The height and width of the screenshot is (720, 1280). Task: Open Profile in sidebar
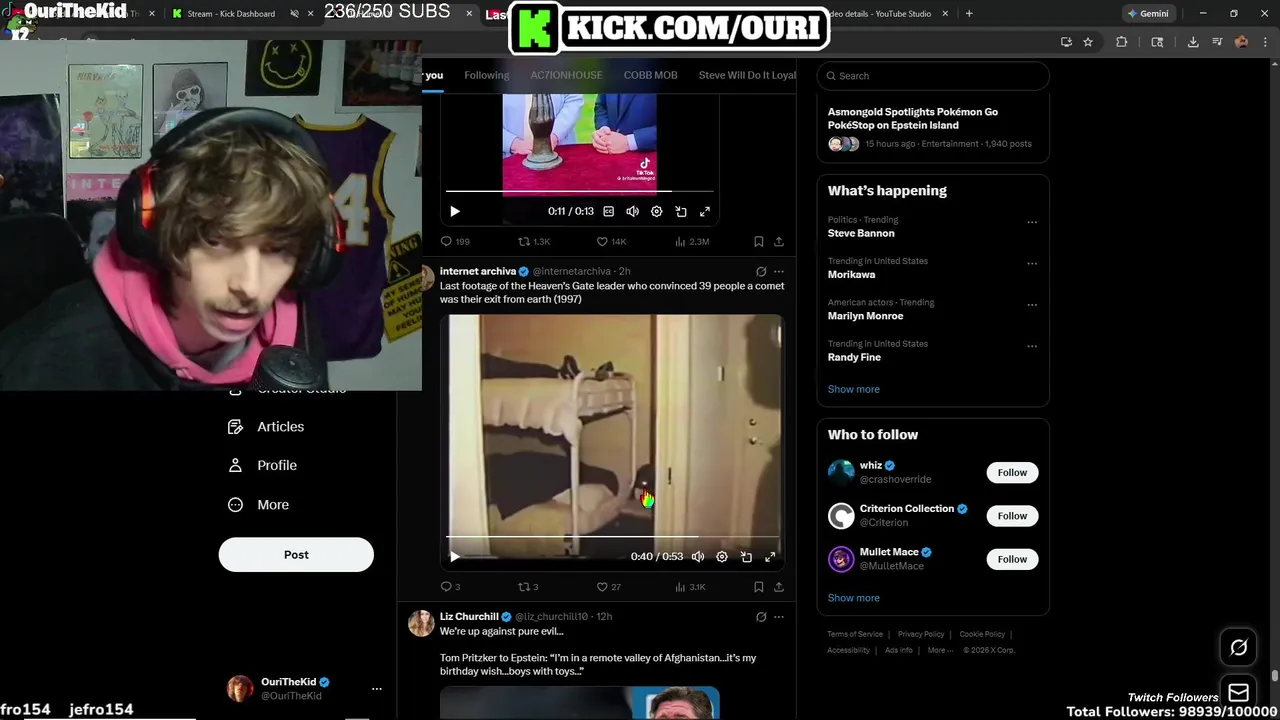coord(262,466)
